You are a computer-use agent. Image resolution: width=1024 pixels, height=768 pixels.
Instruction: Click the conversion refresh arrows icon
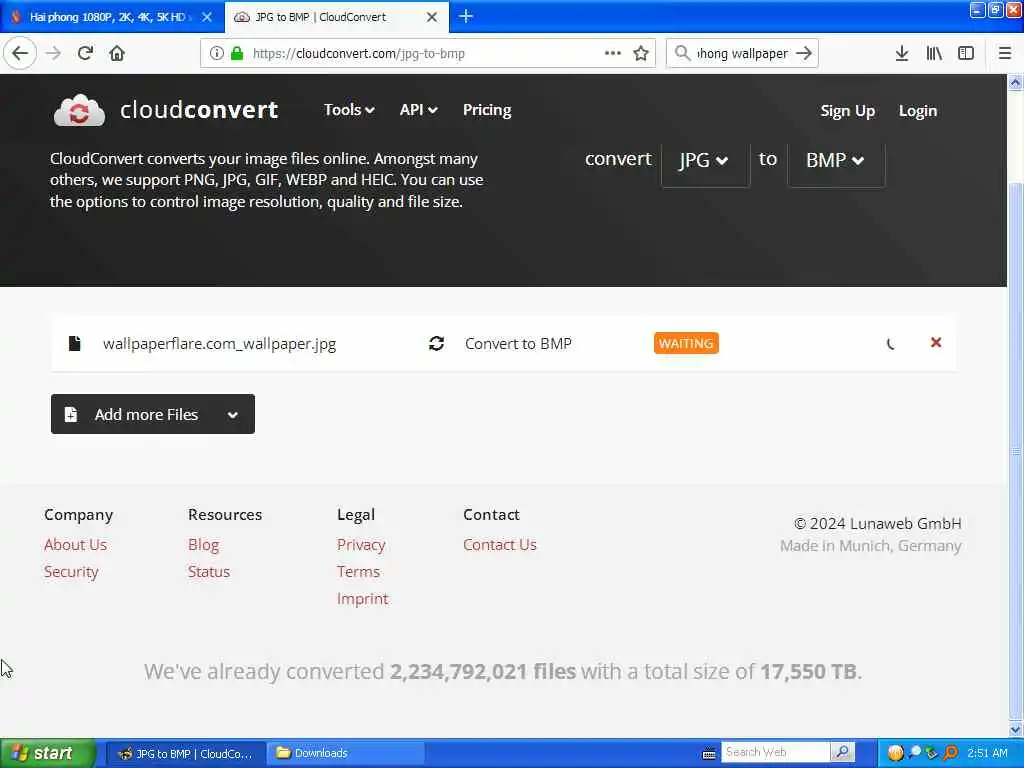point(436,344)
